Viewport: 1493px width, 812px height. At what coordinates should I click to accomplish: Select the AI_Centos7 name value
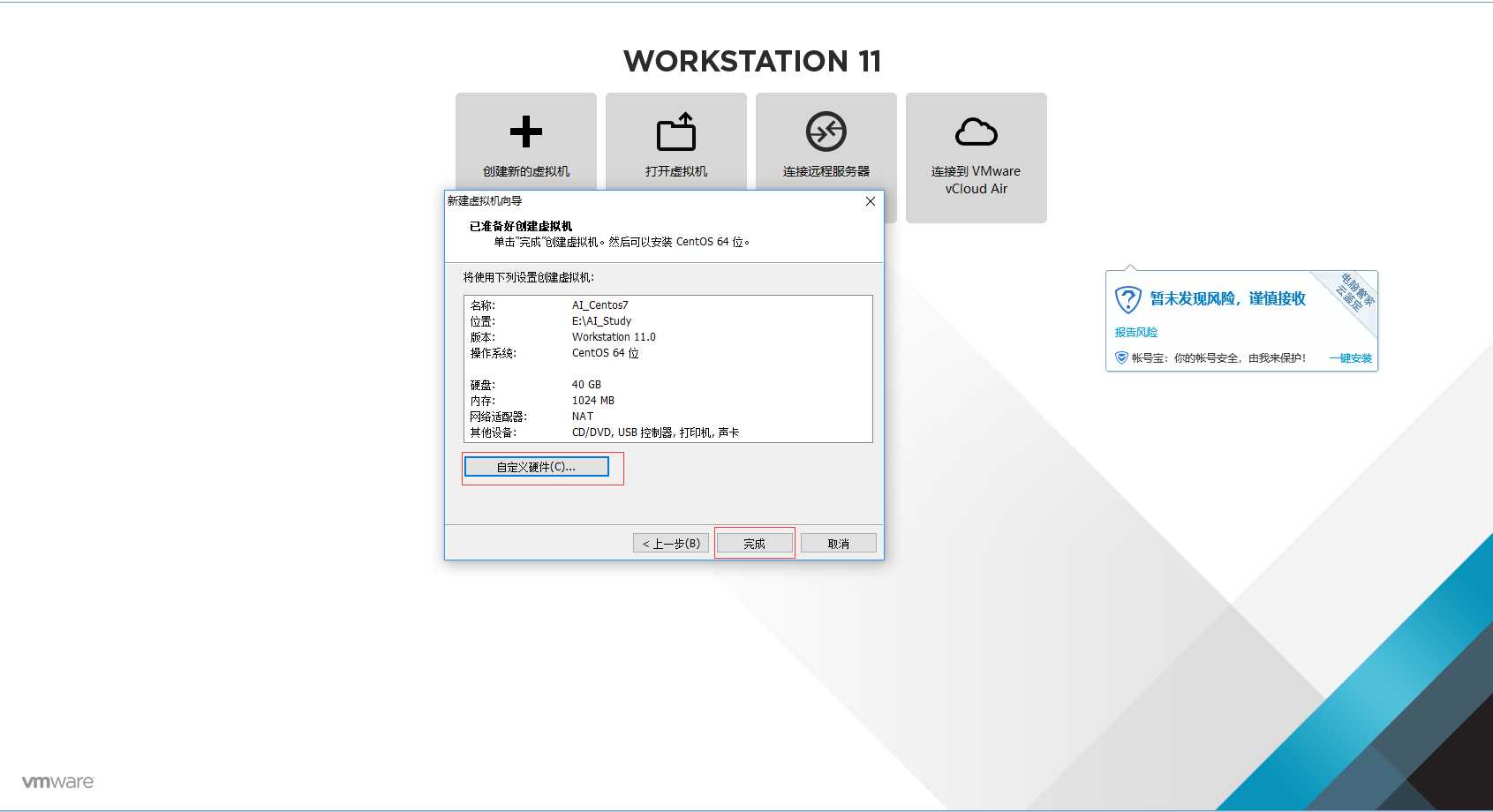600,305
